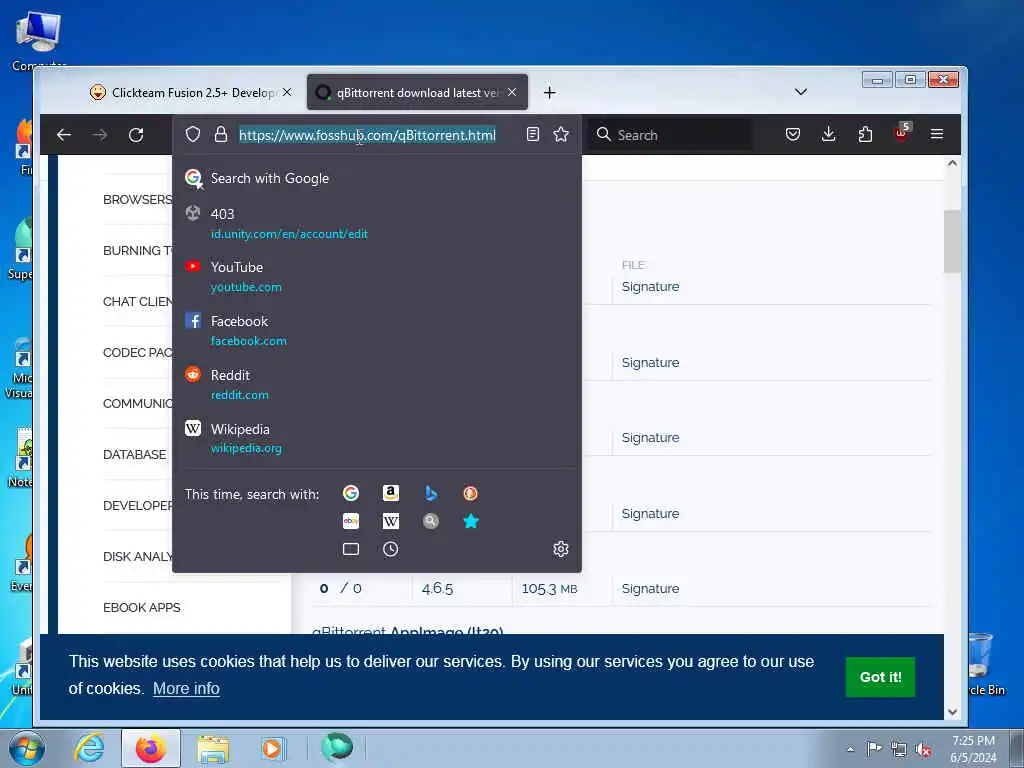This screenshot has height=768, width=1024.
Task: Search this time with Google icon
Action: 351,493
